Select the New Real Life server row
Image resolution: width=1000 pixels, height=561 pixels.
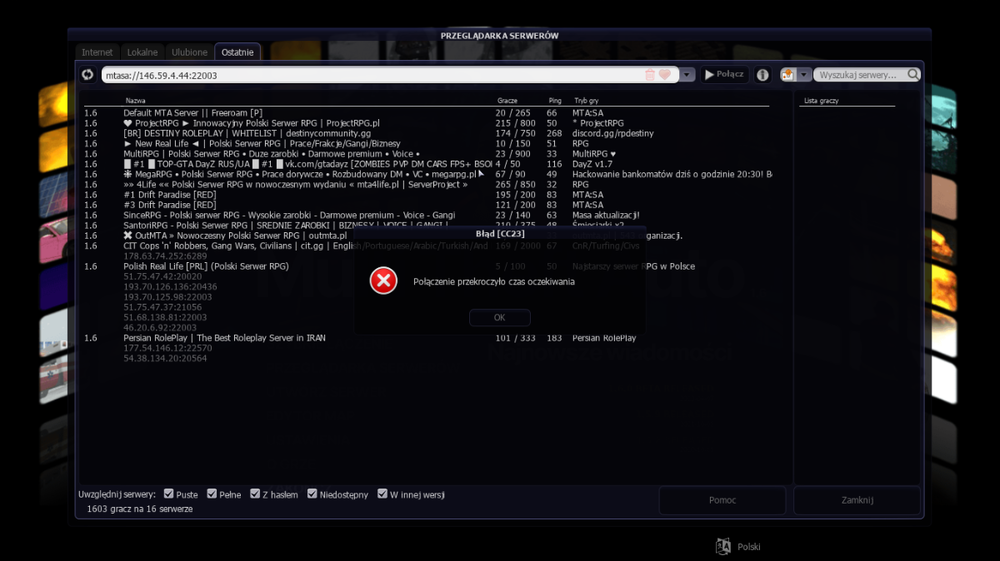[x=426, y=143]
